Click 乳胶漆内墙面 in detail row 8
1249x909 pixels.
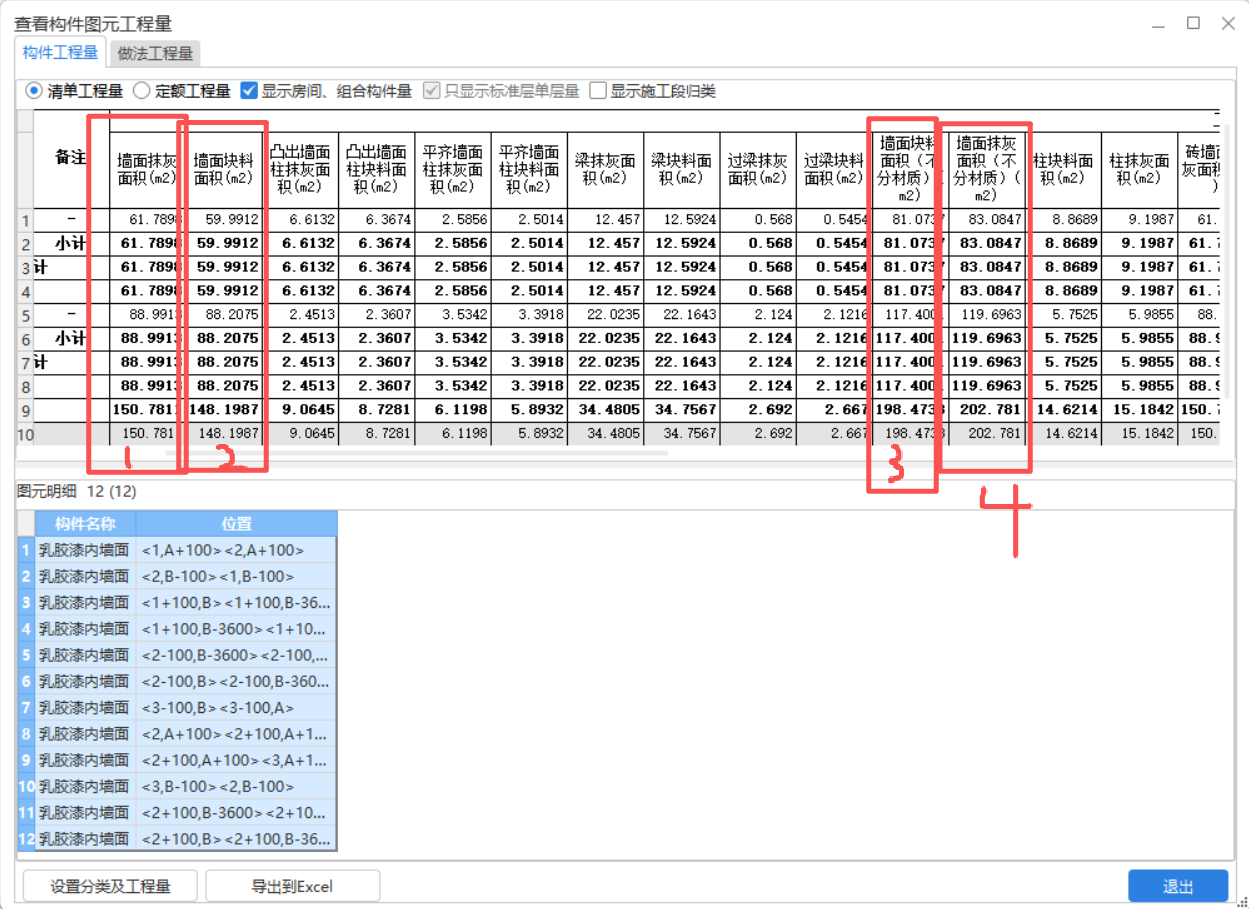(85, 734)
